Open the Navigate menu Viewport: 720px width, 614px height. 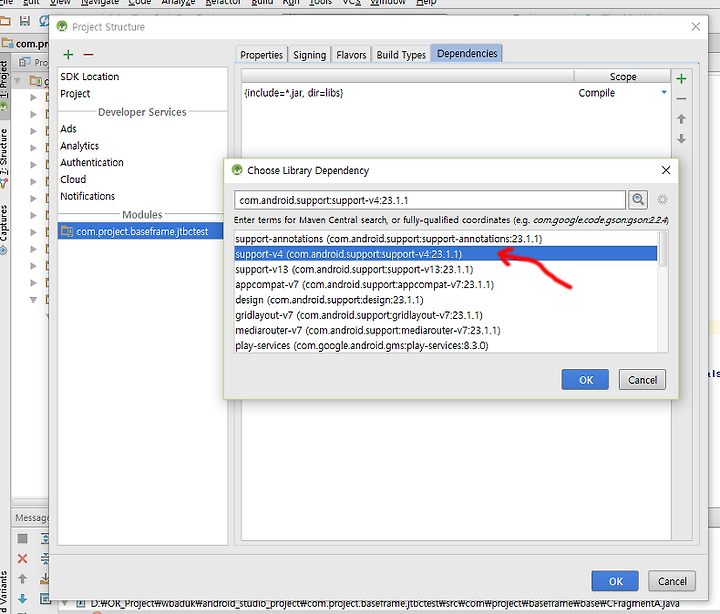click(100, 2)
